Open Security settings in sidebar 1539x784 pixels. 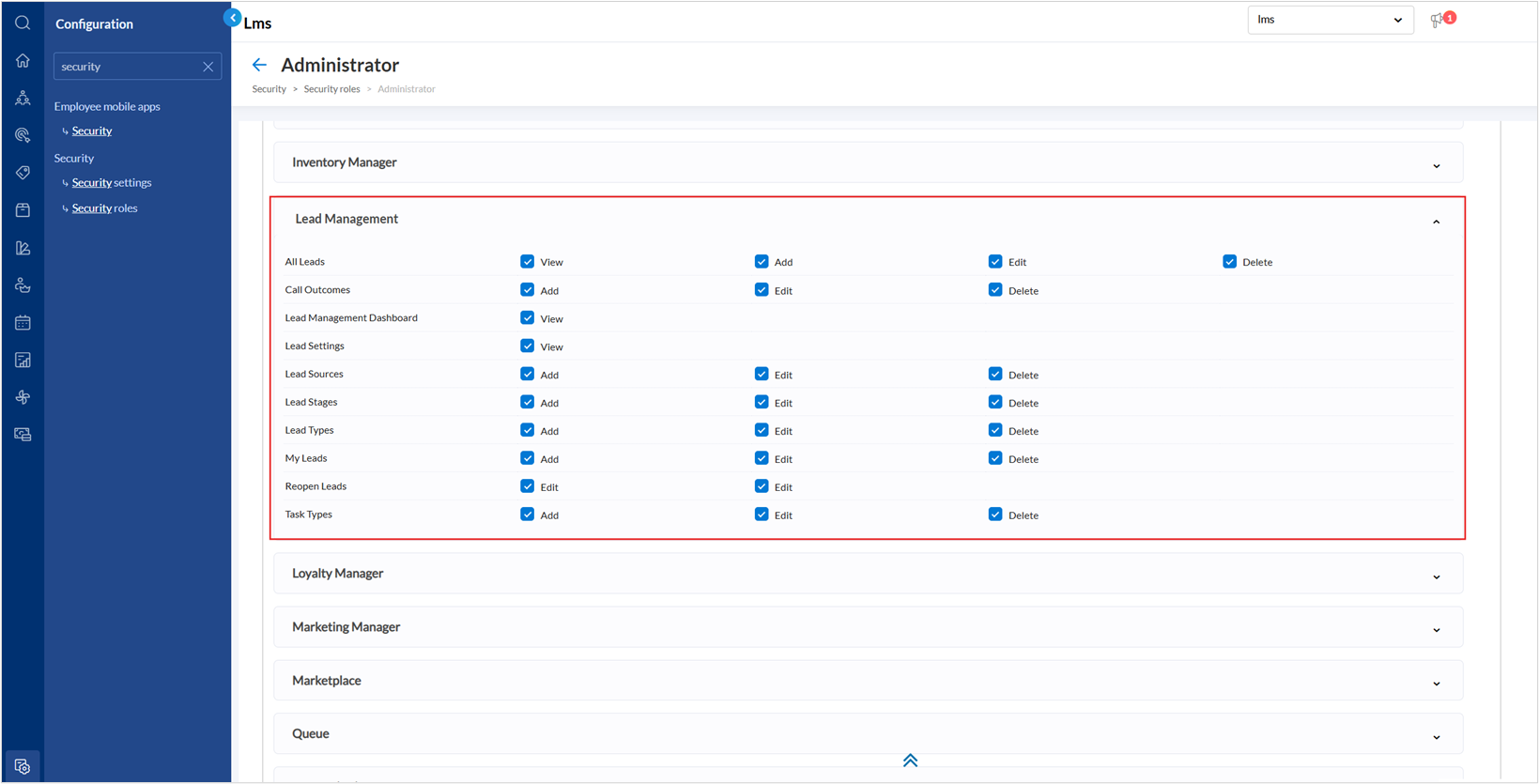click(112, 183)
